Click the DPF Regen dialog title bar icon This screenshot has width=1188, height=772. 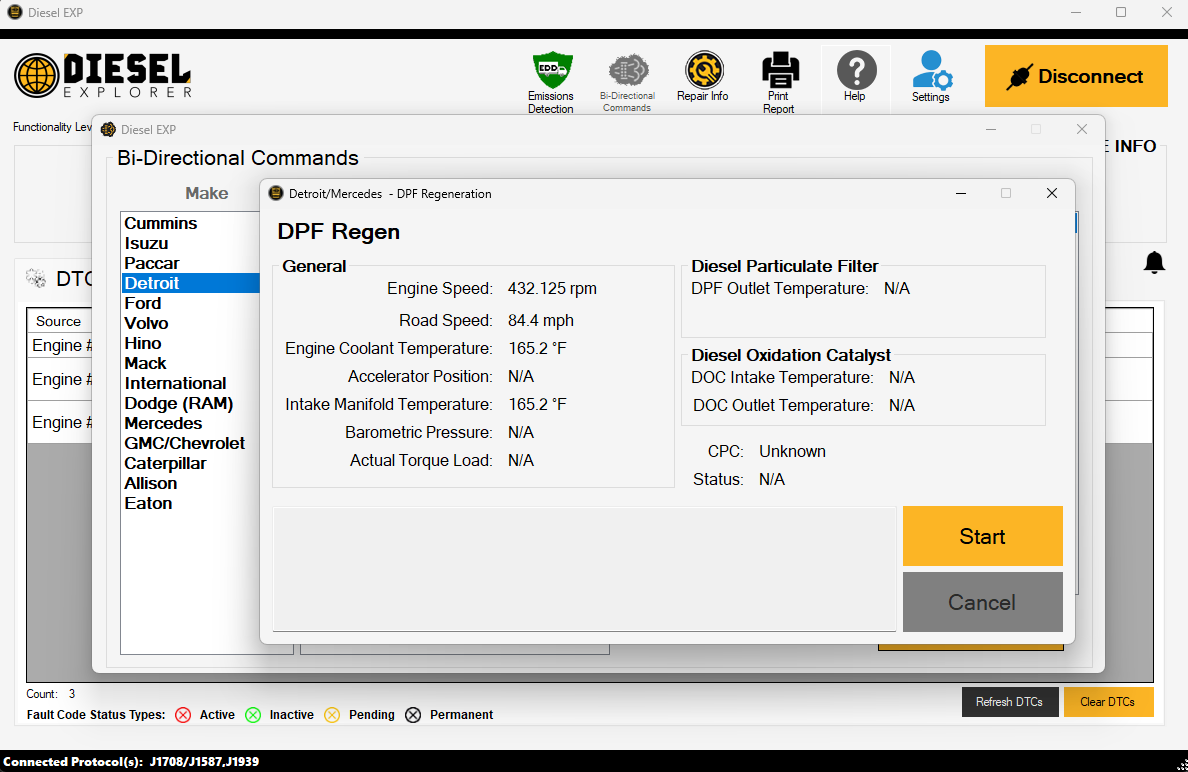click(277, 193)
